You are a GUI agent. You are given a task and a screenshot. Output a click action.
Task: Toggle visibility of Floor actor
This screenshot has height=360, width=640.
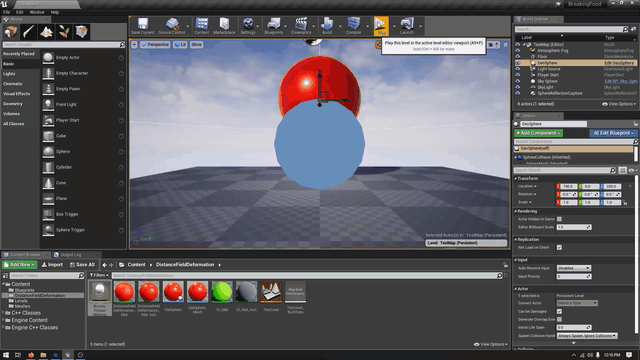(518, 57)
